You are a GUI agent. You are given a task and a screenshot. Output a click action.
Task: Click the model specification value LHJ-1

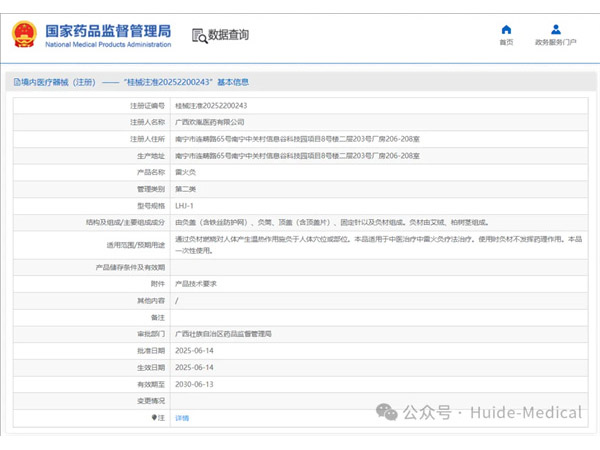tap(185, 205)
